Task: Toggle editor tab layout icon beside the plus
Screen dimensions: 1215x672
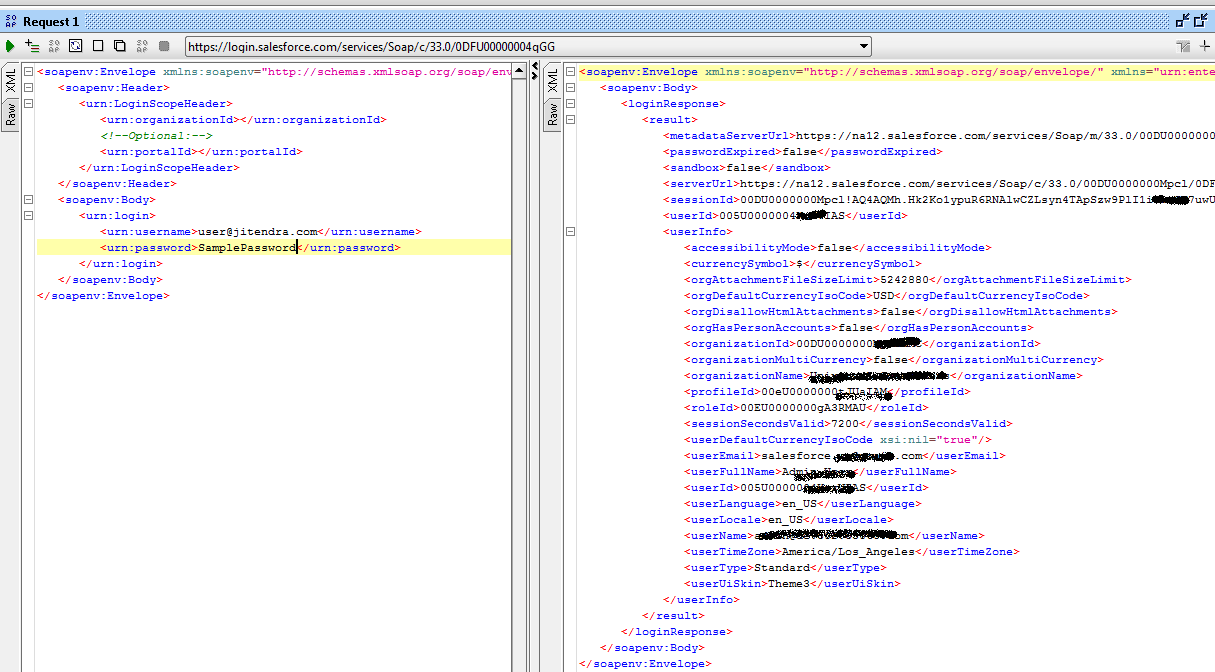Action: tap(1184, 46)
